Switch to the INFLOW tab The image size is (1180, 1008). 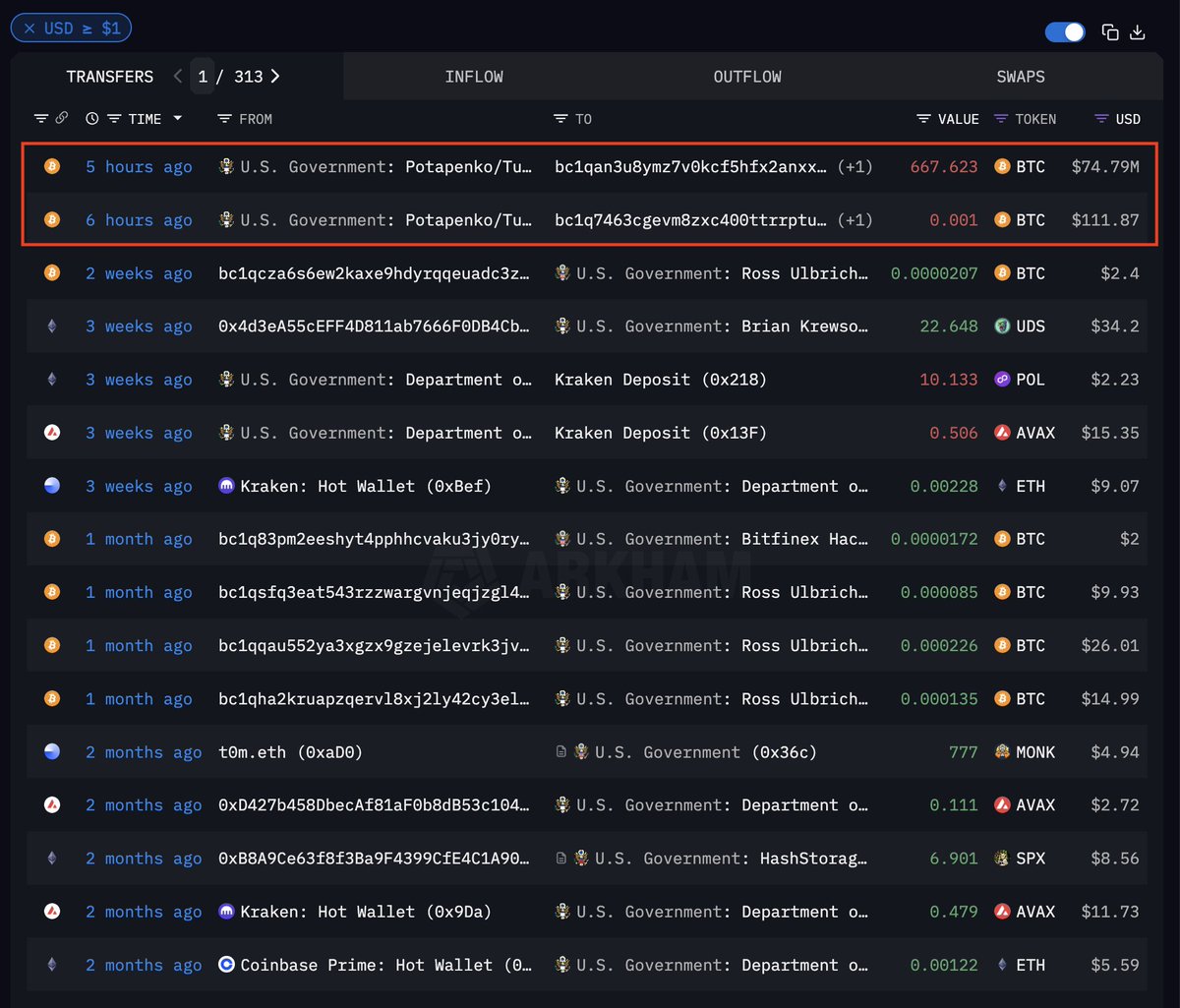pyautogui.click(x=474, y=77)
